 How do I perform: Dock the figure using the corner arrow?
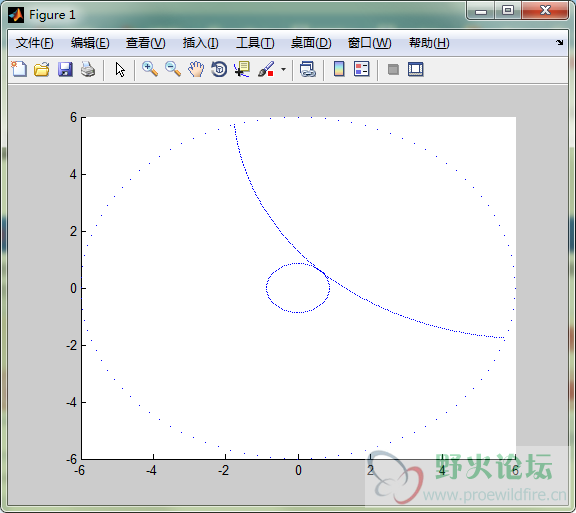pyautogui.click(x=559, y=42)
